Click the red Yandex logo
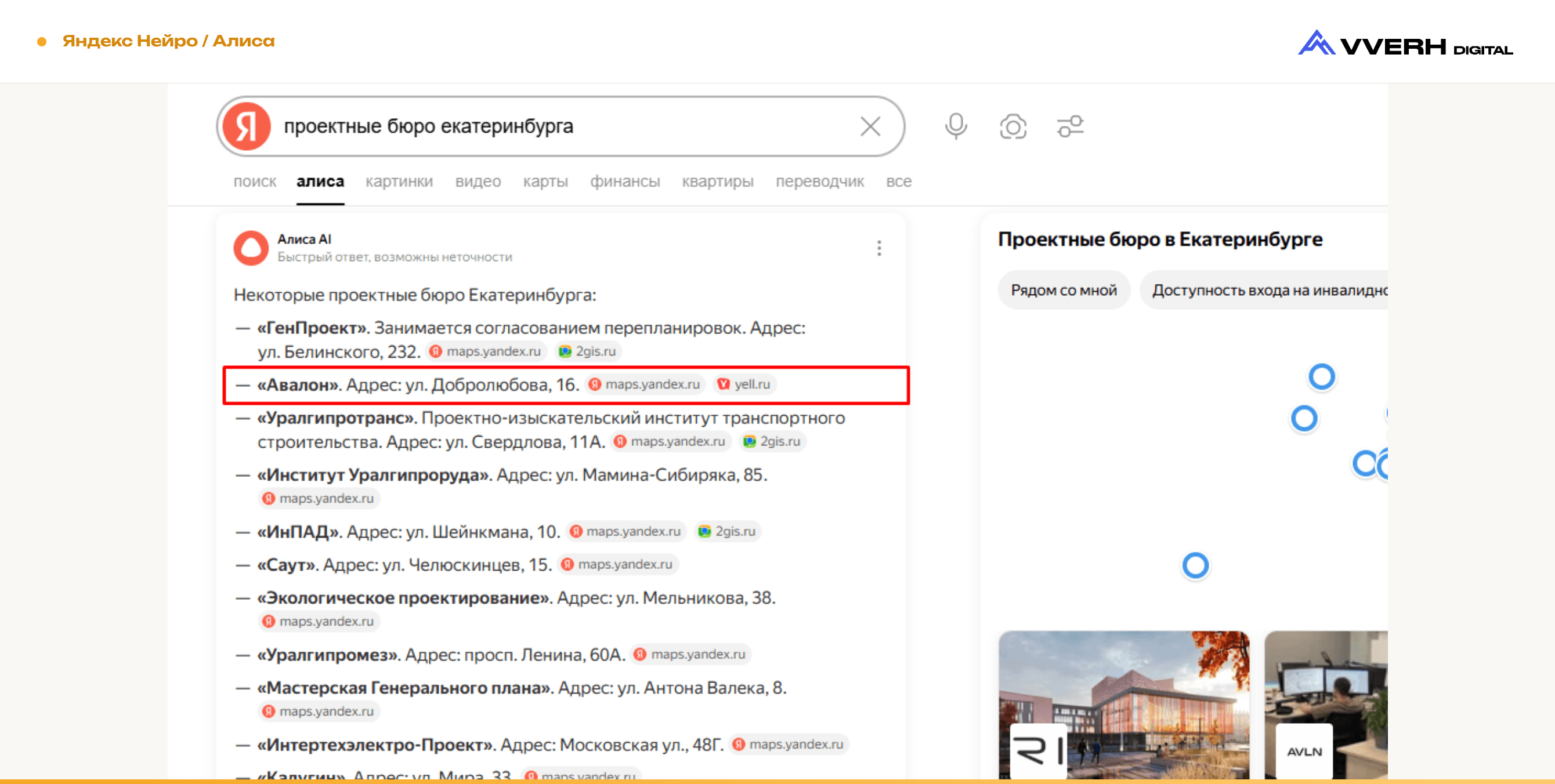This screenshot has width=1555, height=784. [x=246, y=126]
